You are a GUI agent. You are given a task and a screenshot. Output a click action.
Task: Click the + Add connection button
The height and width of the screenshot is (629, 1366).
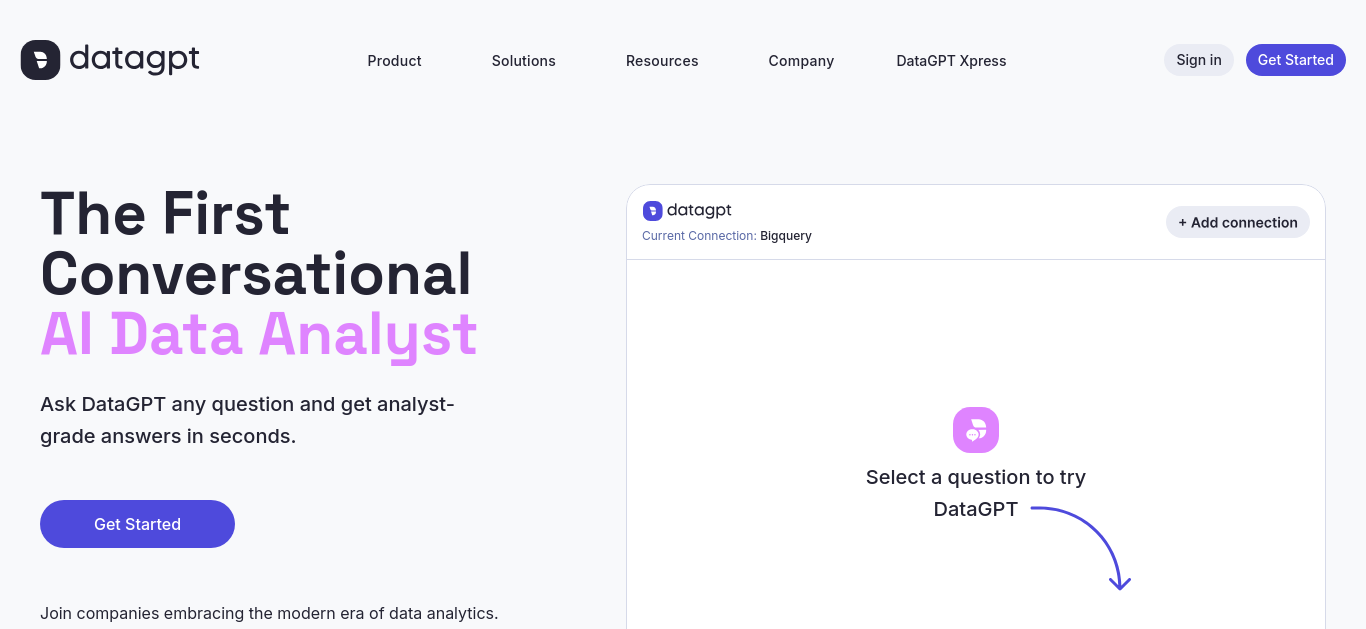pos(1238,222)
